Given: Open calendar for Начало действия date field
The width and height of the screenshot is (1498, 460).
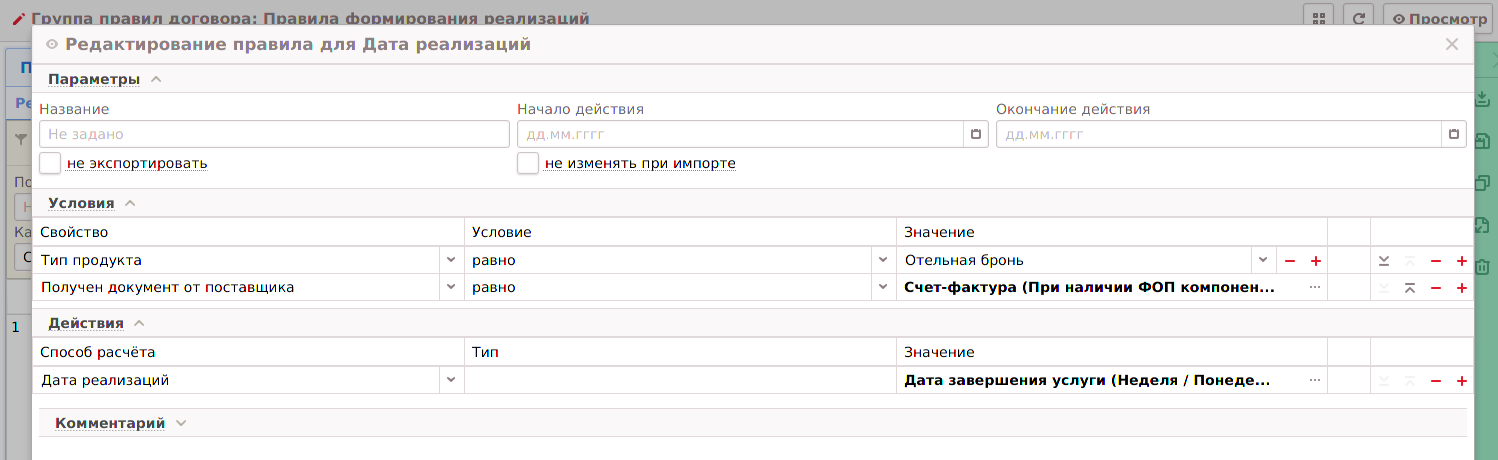Looking at the screenshot, I should point(976,135).
